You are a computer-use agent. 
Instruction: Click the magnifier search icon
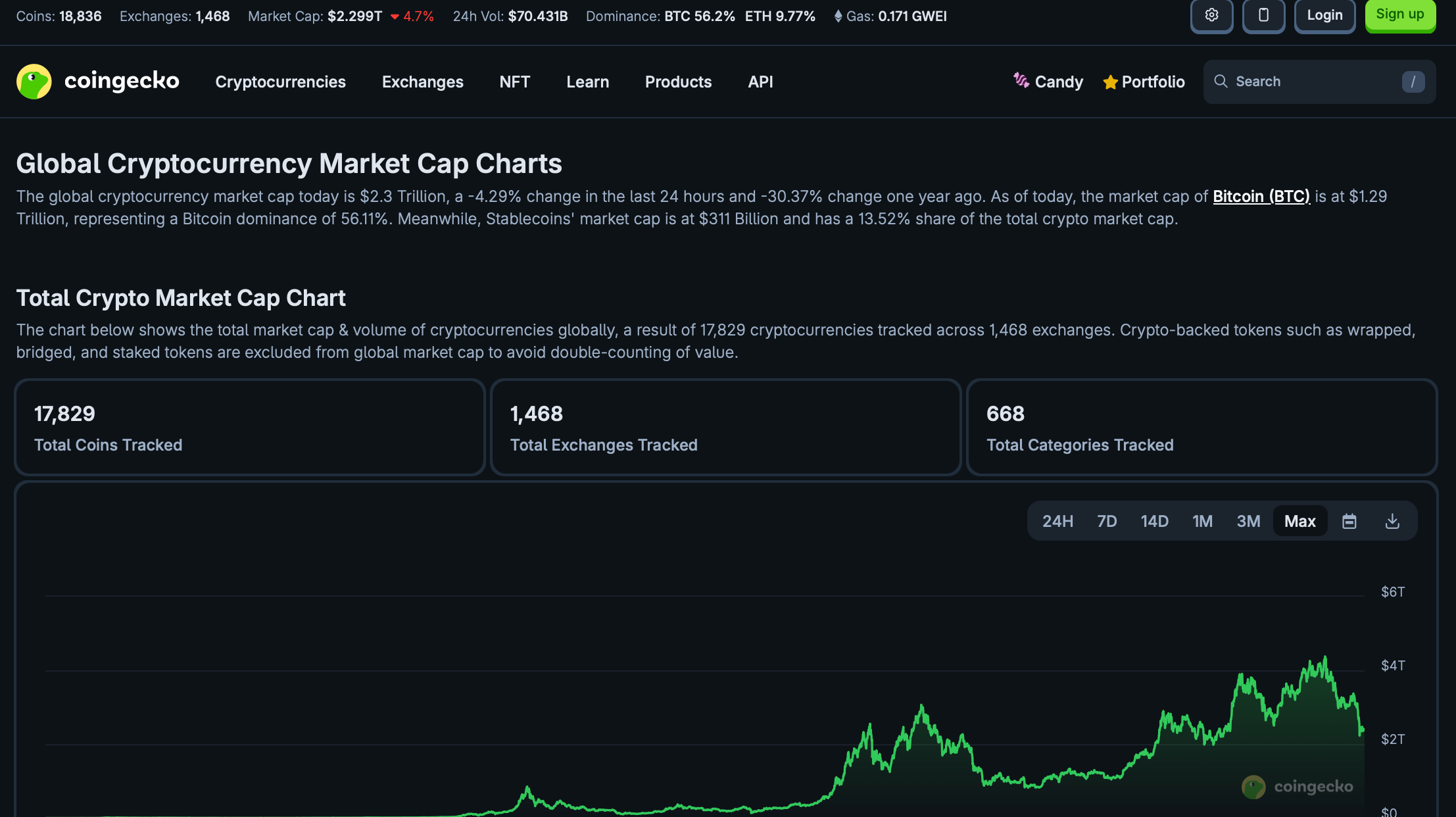point(1221,82)
